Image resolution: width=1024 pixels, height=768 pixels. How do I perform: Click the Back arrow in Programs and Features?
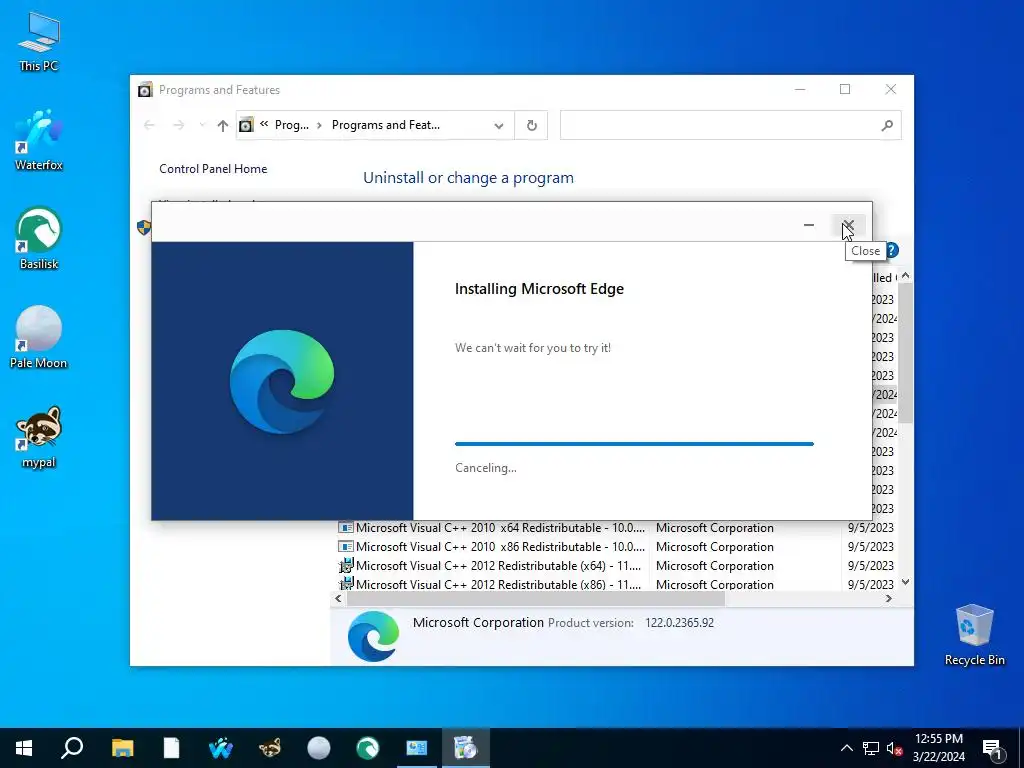(150, 125)
